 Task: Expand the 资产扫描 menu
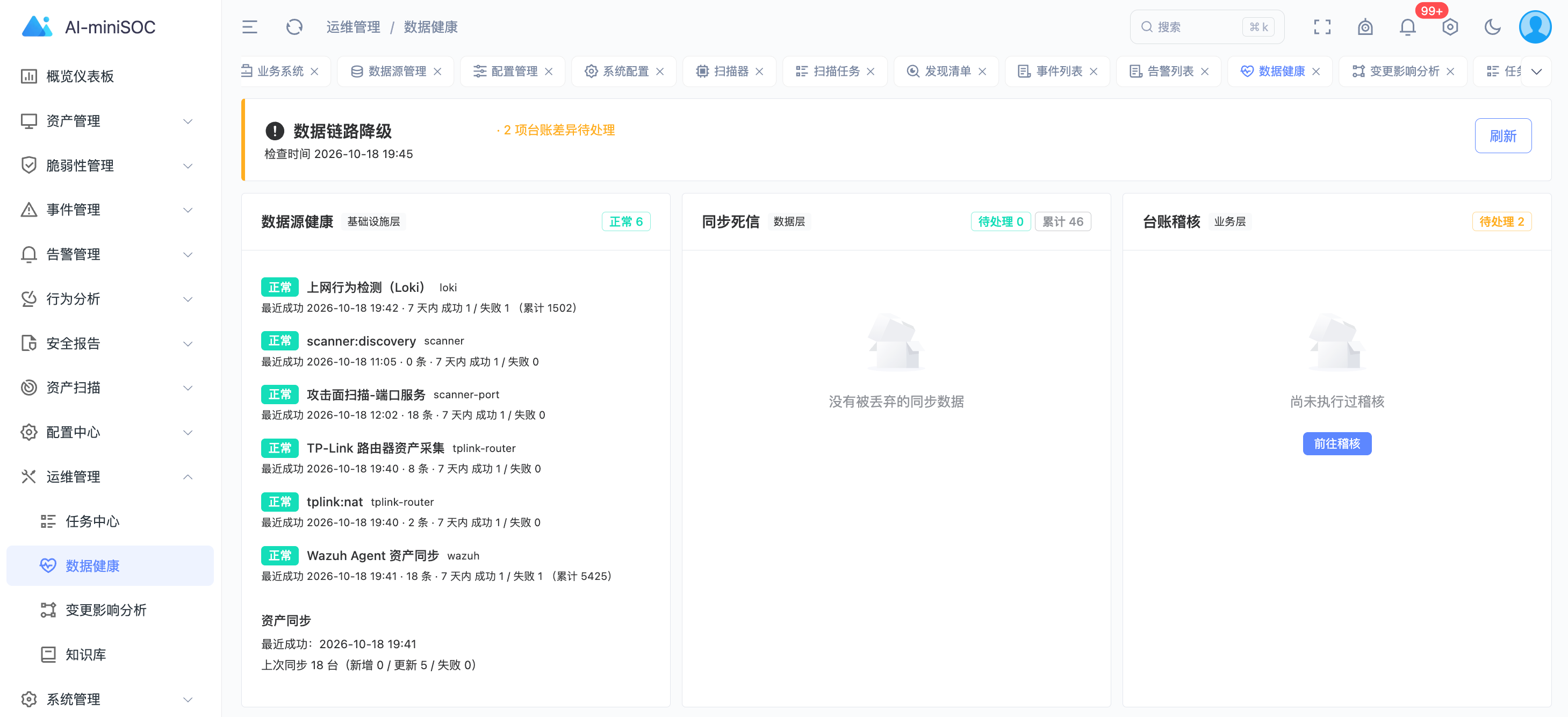click(111, 388)
